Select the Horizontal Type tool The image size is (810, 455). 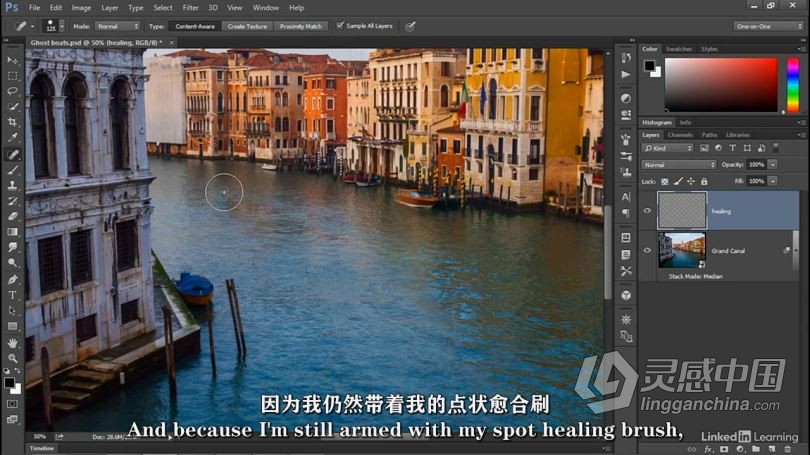click(12, 295)
